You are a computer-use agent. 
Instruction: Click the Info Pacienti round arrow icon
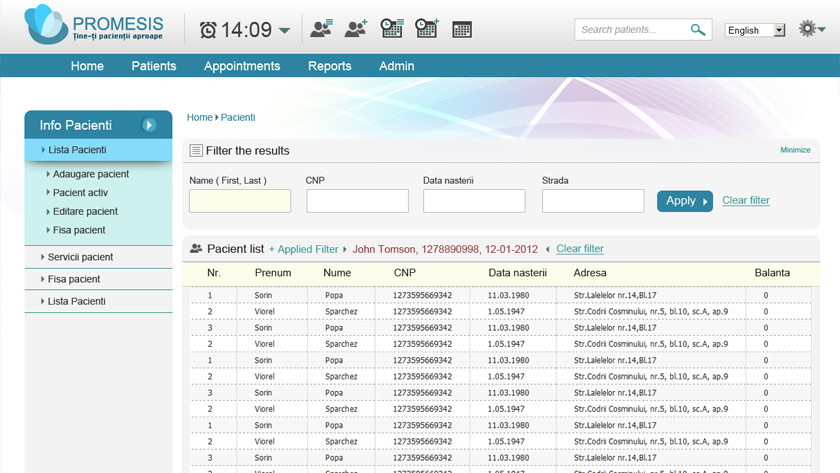pyautogui.click(x=148, y=125)
